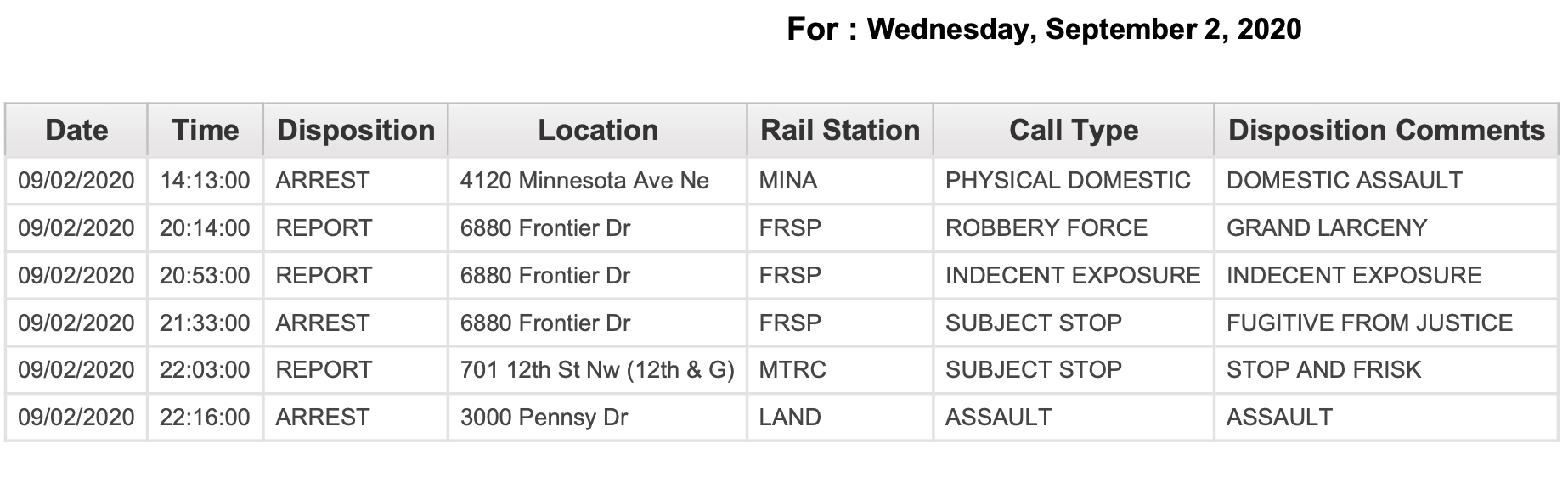Select the ROBBERY FORCE call type cell

[x=1074, y=228]
